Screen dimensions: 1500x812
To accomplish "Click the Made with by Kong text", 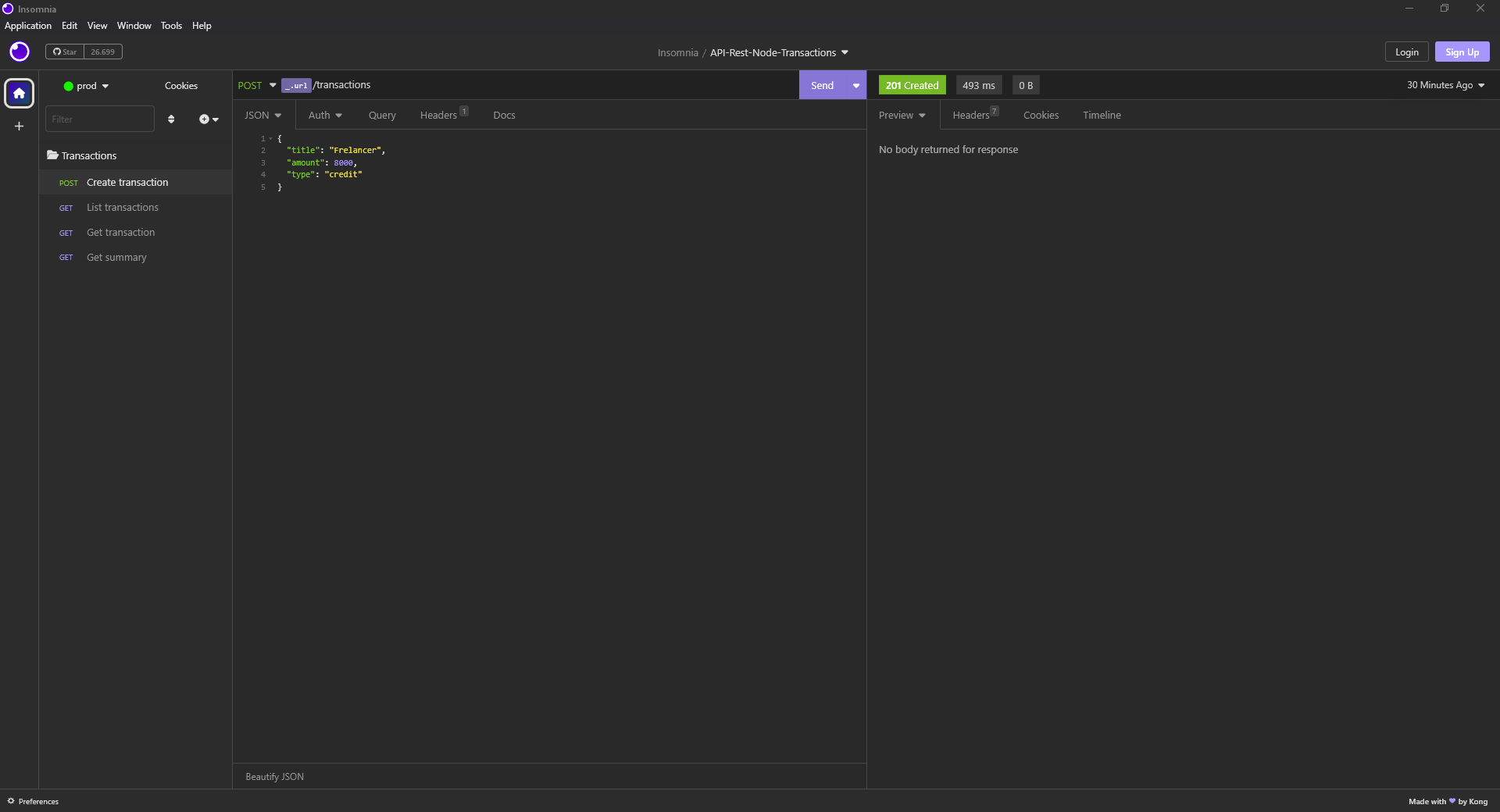I will [x=1448, y=801].
